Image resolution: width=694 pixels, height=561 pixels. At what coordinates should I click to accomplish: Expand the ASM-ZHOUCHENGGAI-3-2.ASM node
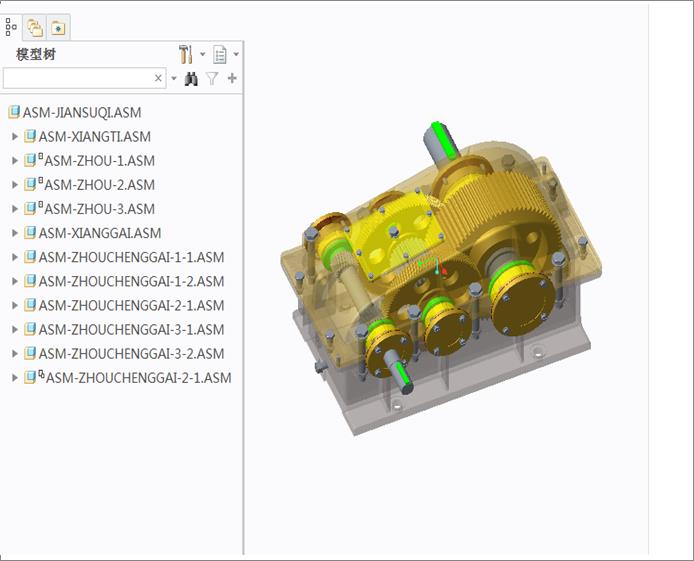[15, 354]
